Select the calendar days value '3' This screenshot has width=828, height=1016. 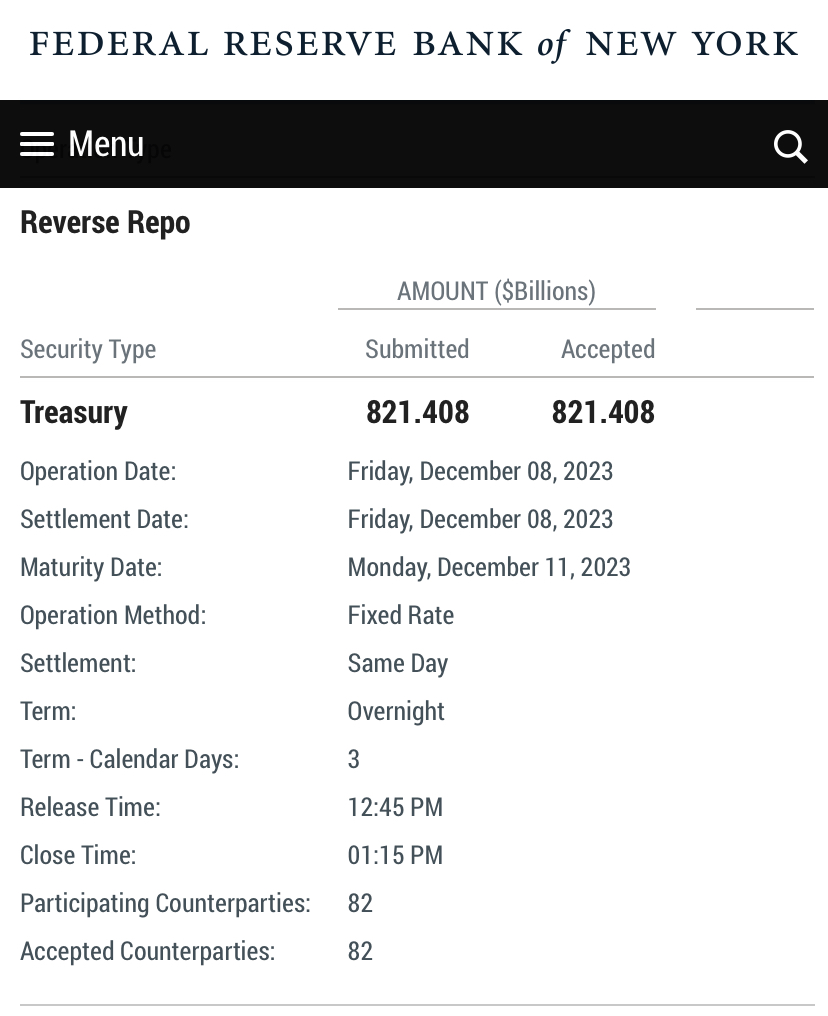tap(354, 759)
